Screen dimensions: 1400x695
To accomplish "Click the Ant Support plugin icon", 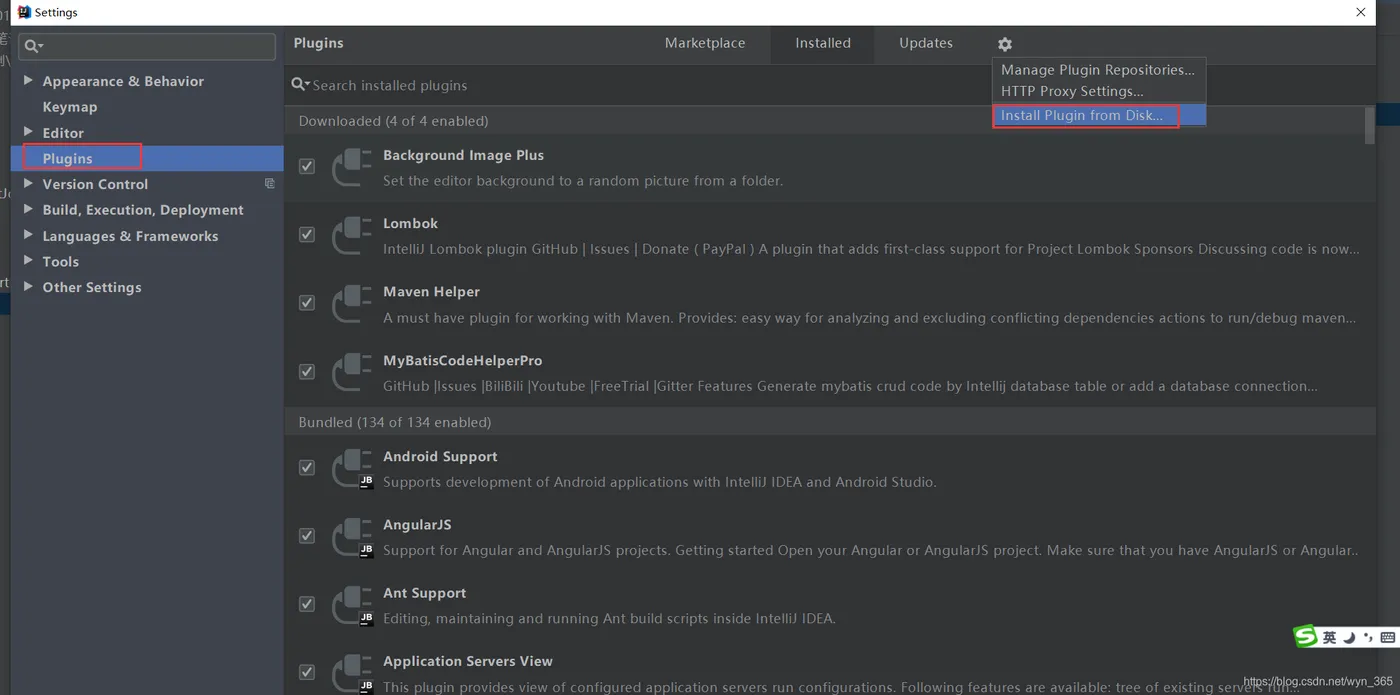I will tap(352, 605).
